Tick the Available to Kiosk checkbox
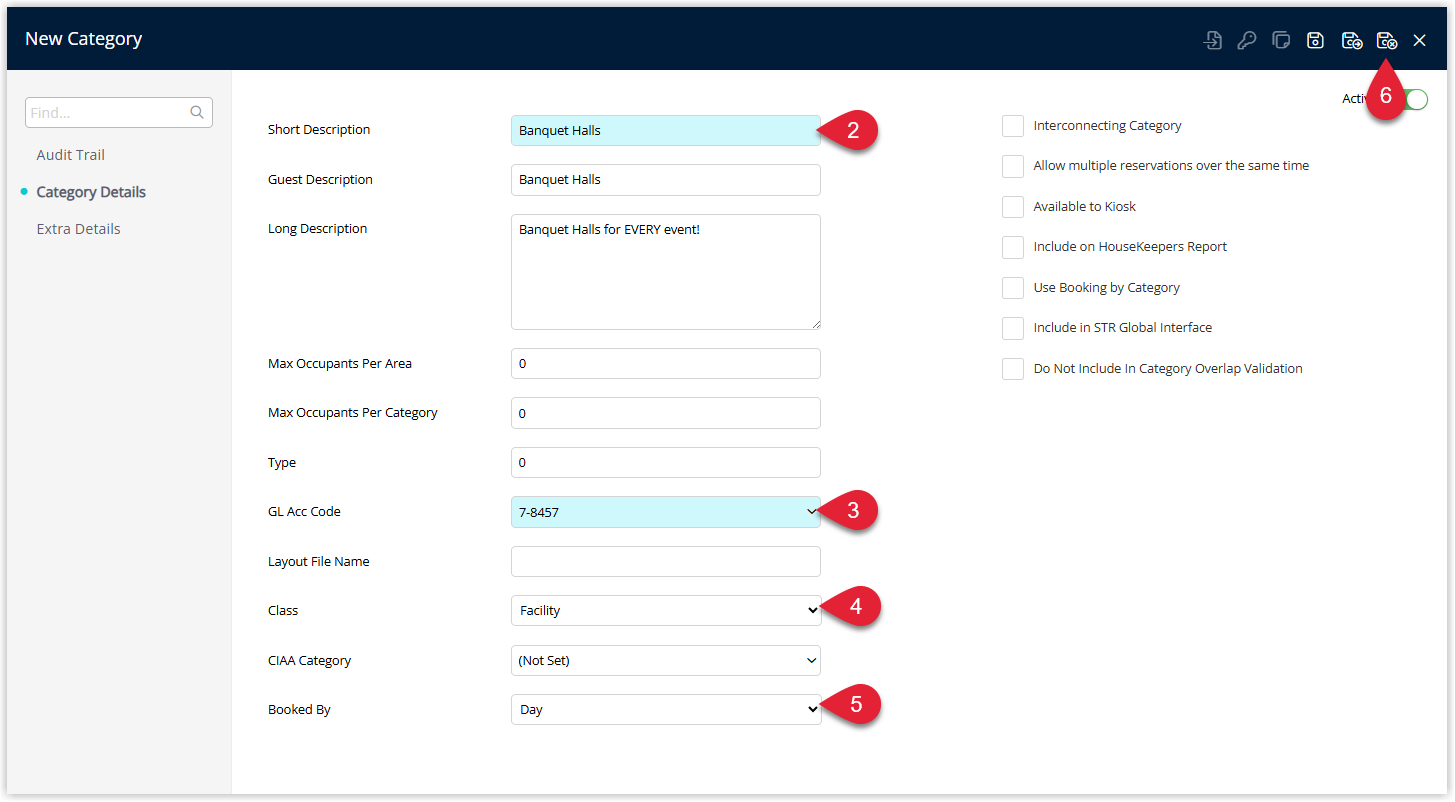 (x=1013, y=207)
